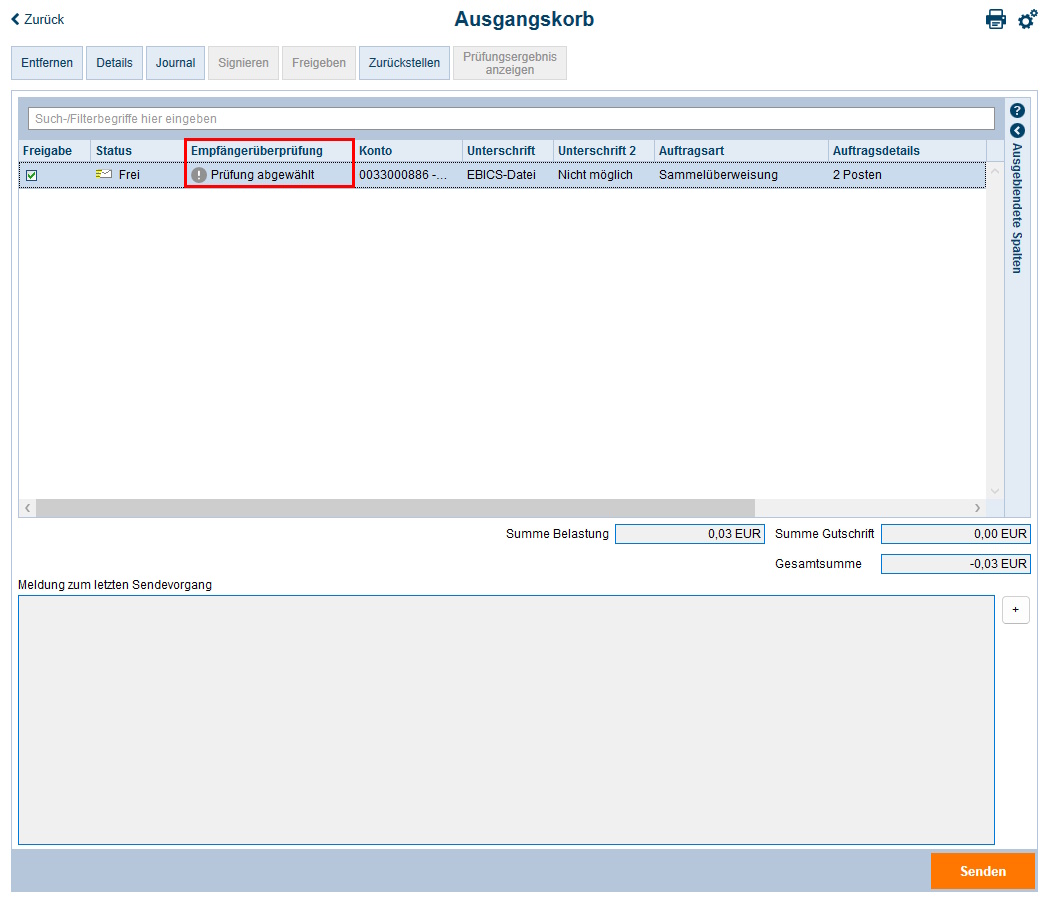Click the Entfernen button

point(47,63)
